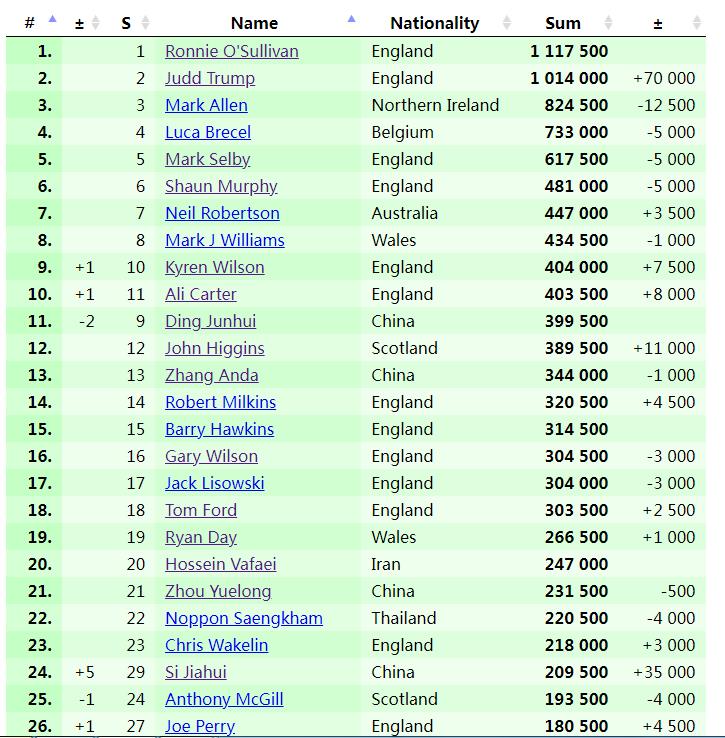This screenshot has height=738, width=725.
Task: Click the sort arrow beside the # column header
Action: click(52, 19)
